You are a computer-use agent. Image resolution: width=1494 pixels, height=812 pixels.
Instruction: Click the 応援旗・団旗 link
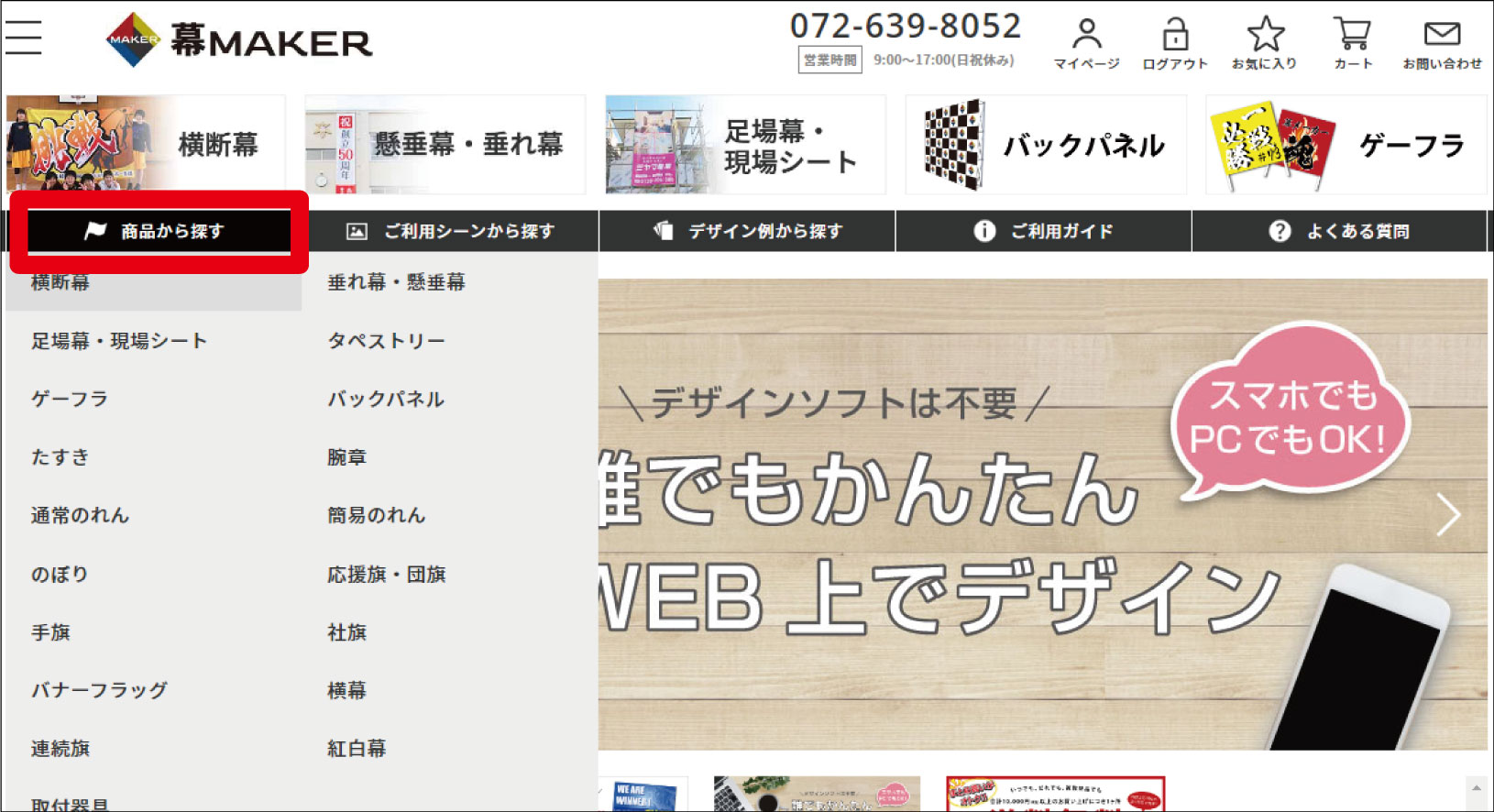point(386,575)
